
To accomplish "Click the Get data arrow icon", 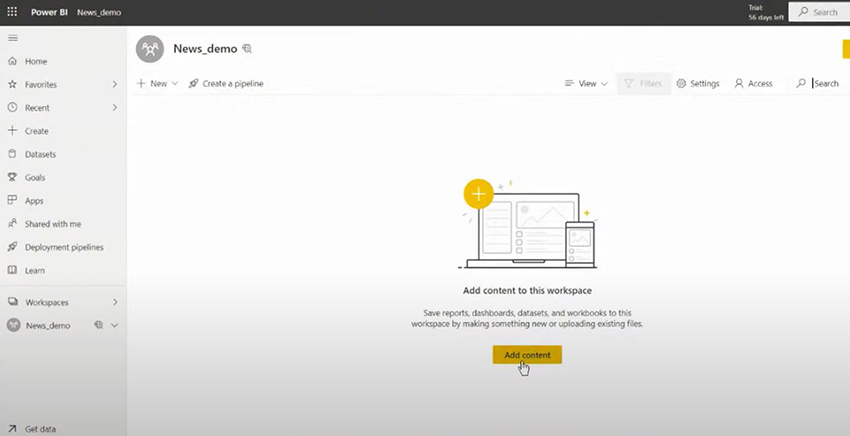I will [12, 428].
